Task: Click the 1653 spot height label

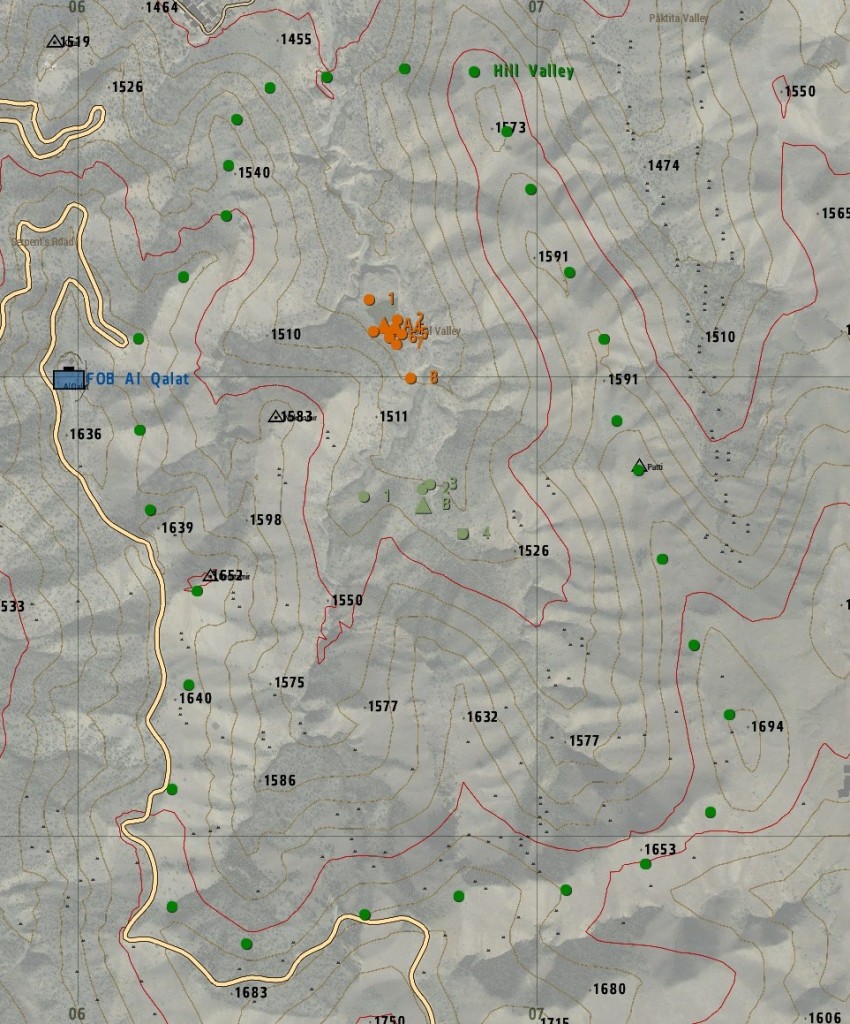Action: (659, 850)
